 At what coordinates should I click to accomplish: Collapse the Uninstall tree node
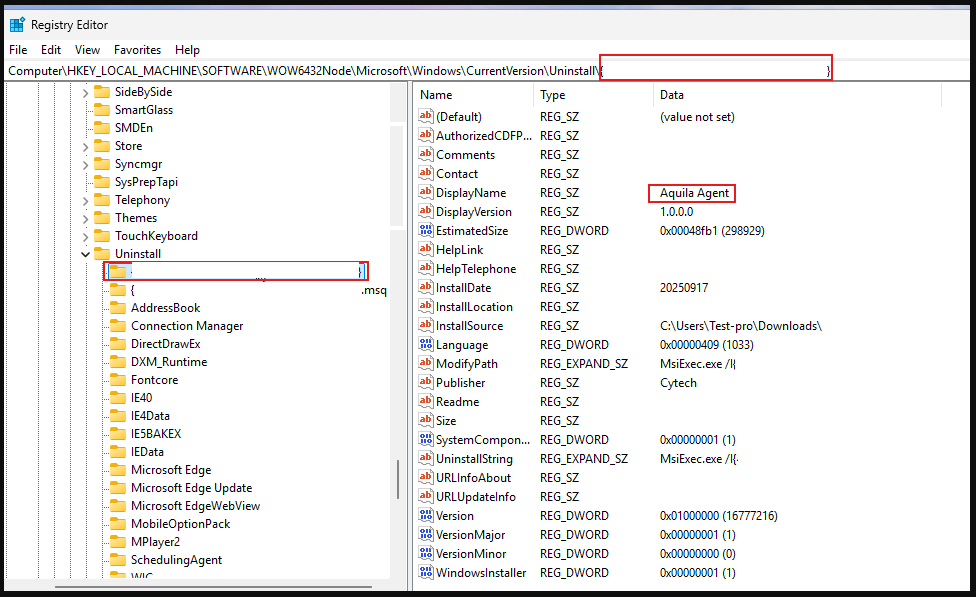[x=85, y=254]
